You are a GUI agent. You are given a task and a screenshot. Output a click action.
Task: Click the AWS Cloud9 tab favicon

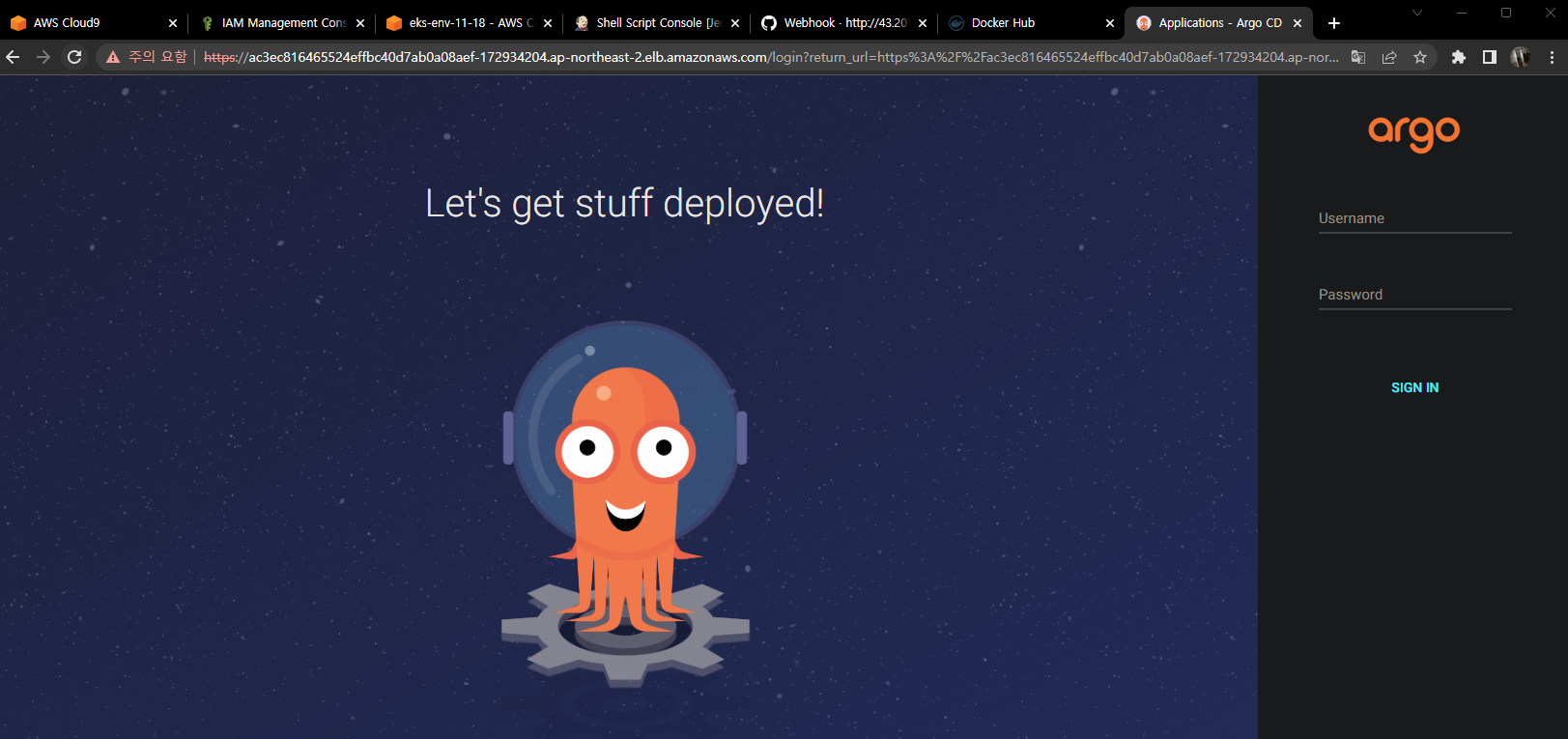pos(18,23)
